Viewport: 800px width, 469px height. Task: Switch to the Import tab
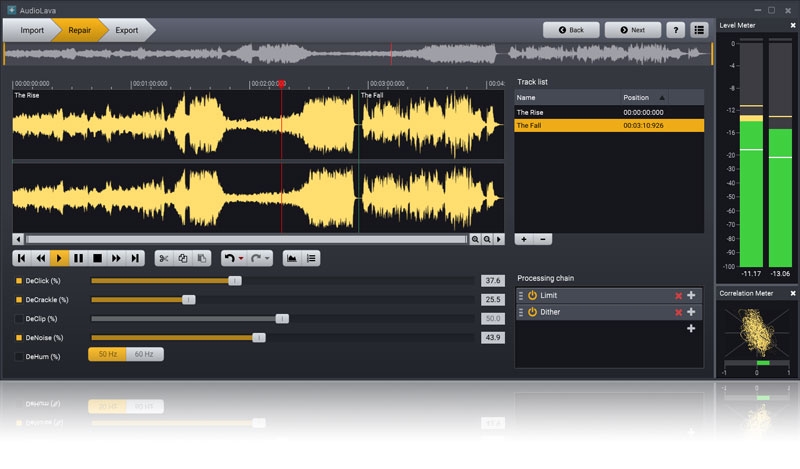pyautogui.click(x=32, y=30)
